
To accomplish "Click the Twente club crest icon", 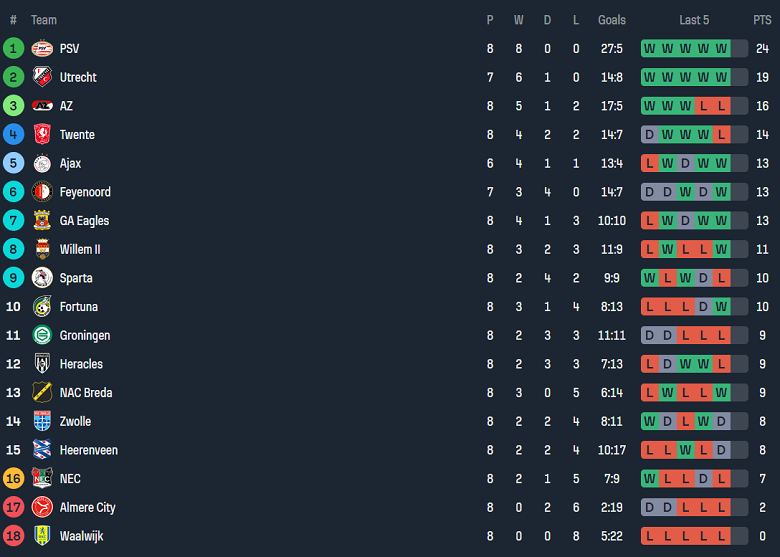I will tap(42, 135).
